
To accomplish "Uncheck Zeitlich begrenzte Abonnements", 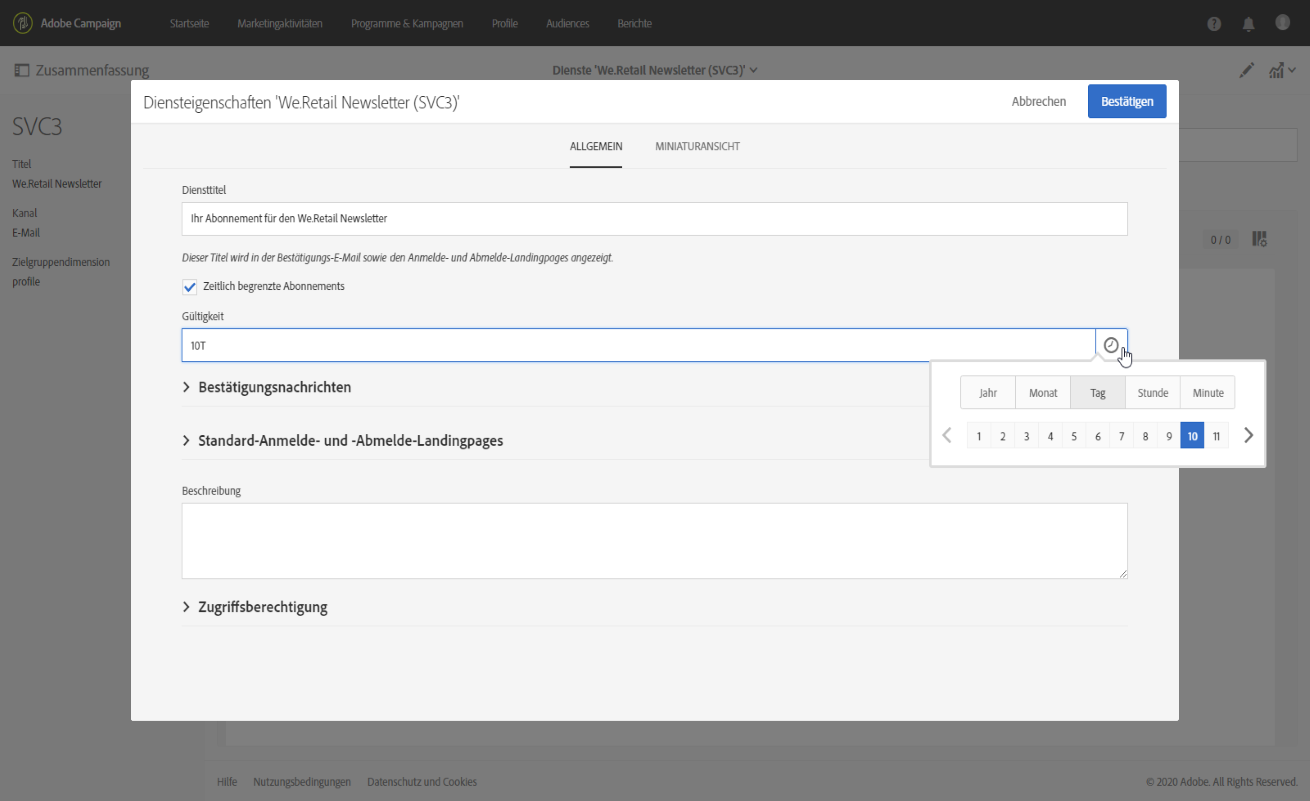I will coord(190,287).
